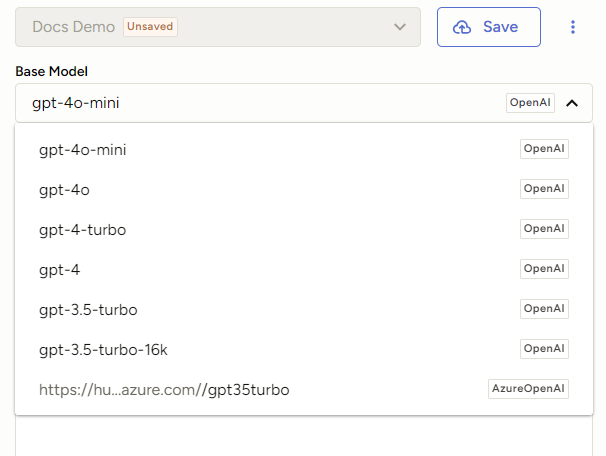
Task: Open the three-dot more options menu
Action: (573, 27)
